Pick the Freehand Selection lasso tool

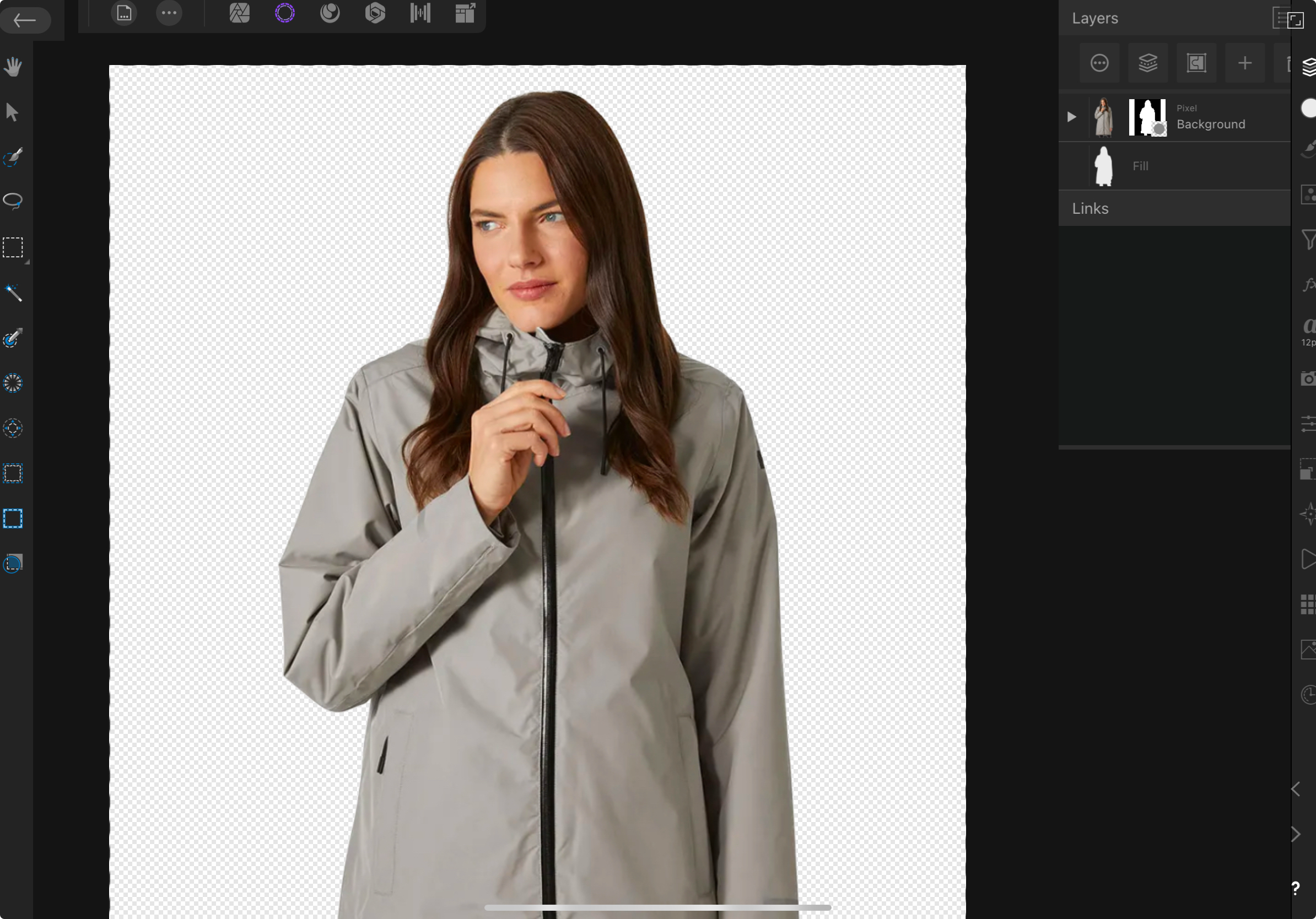13,201
